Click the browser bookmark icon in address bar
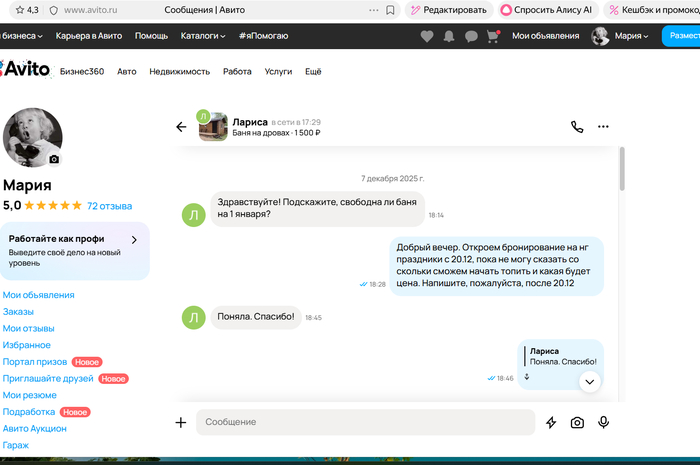The image size is (700, 465). [x=390, y=10]
